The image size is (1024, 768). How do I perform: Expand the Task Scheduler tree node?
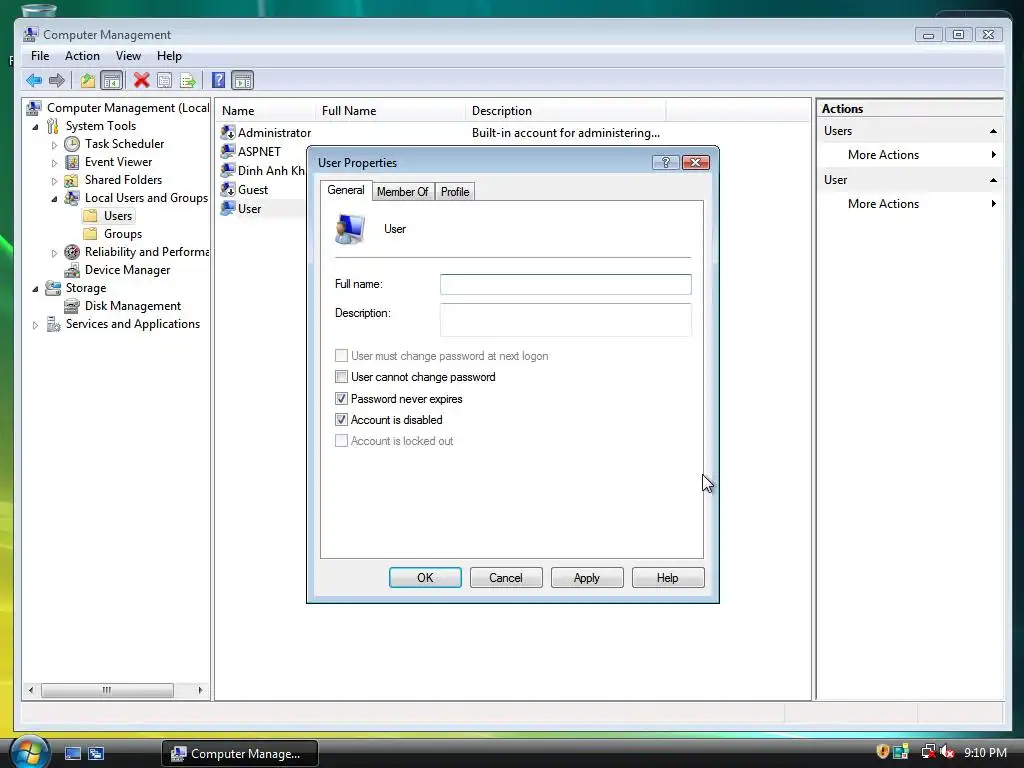(54, 145)
